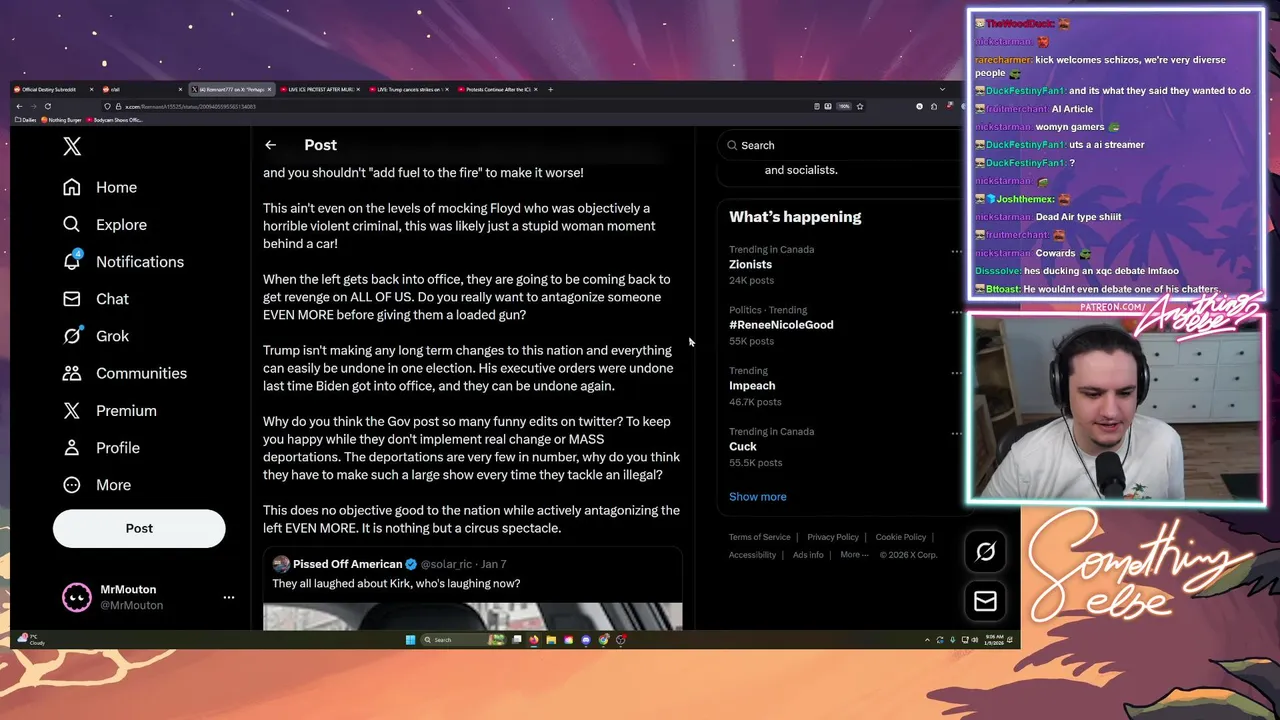Open the Bodycam Shows Offic... bookmark
The image size is (1280, 720).
(115, 120)
